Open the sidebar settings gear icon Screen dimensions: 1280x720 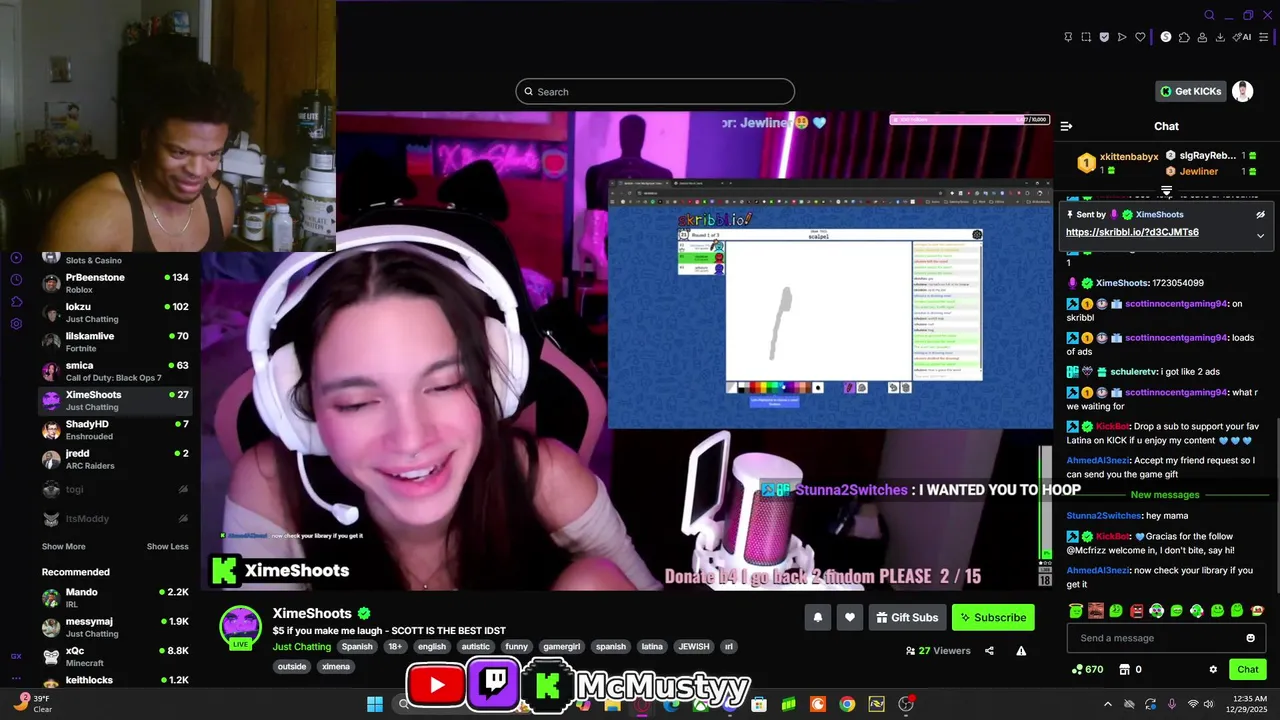click(x=16, y=324)
